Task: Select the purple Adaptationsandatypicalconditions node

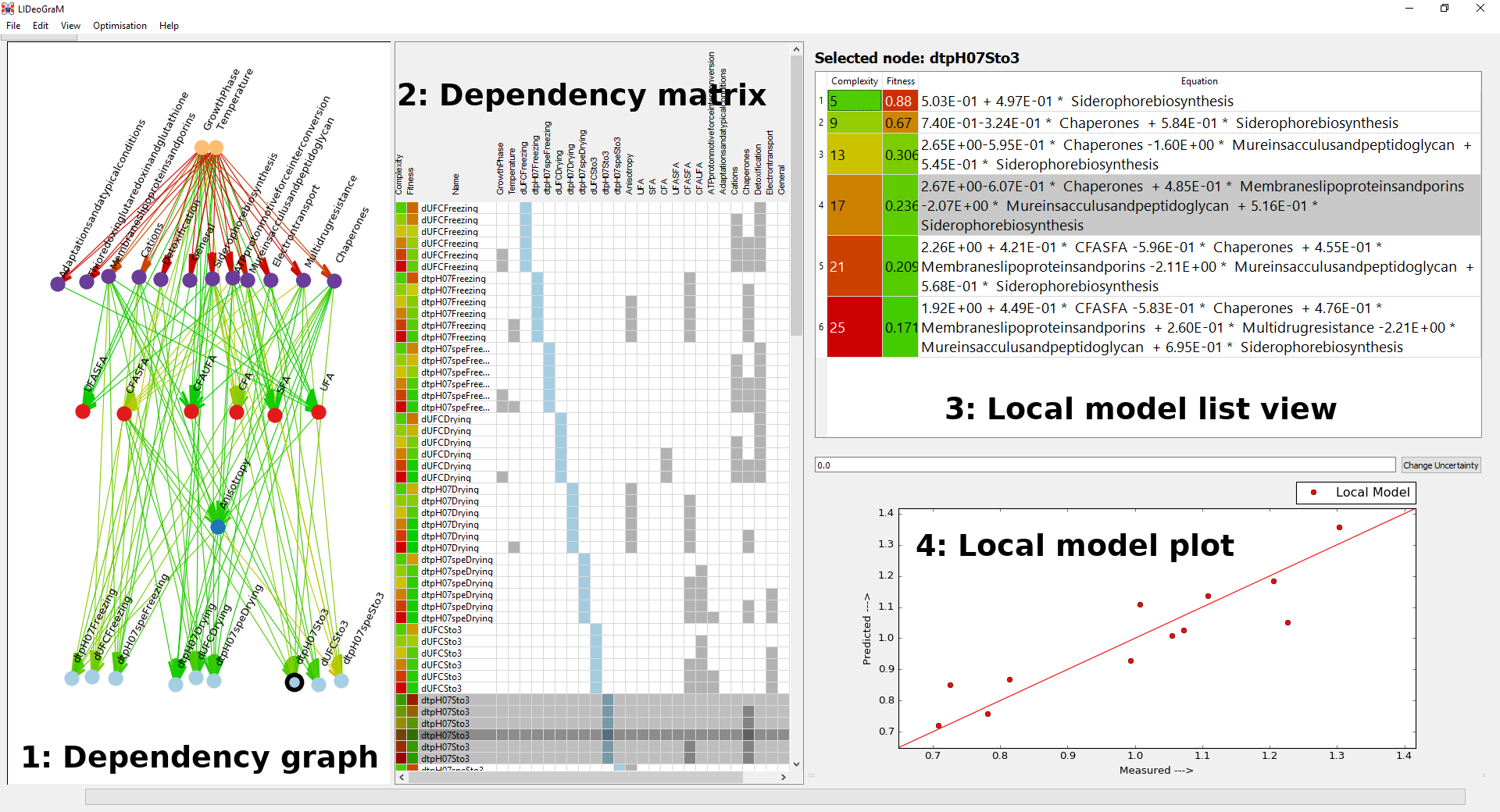Action: tap(58, 284)
